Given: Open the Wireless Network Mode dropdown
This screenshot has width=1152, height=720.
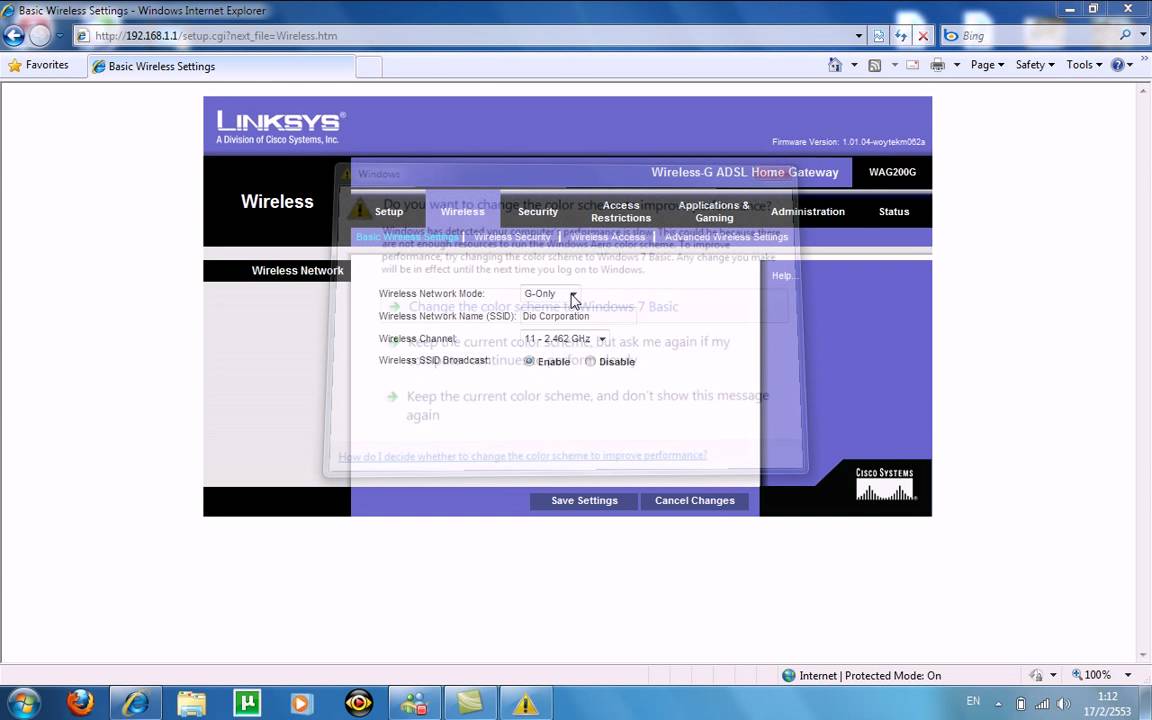Looking at the screenshot, I should 550,293.
